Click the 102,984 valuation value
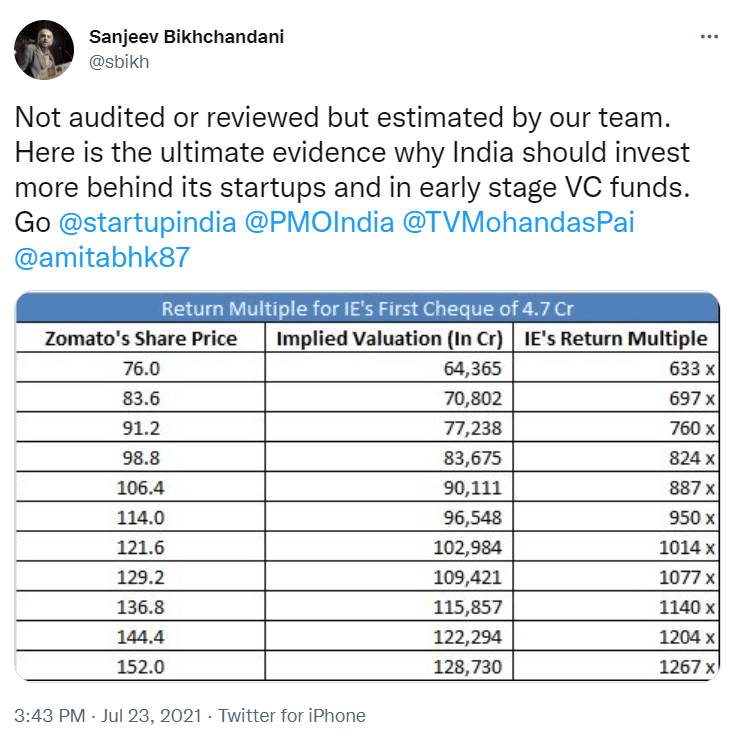 [x=468, y=548]
